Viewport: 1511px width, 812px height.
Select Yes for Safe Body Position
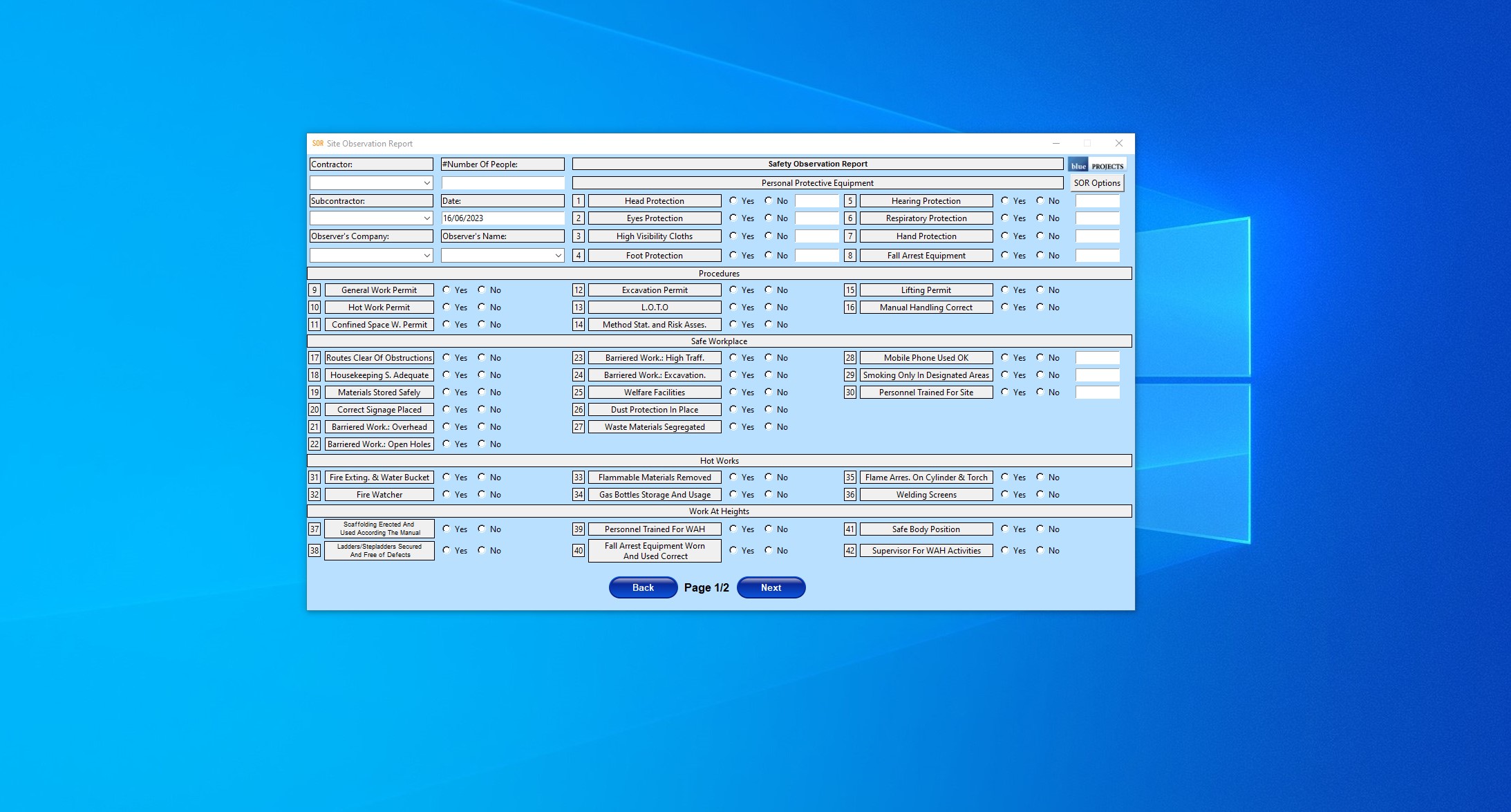1005,529
